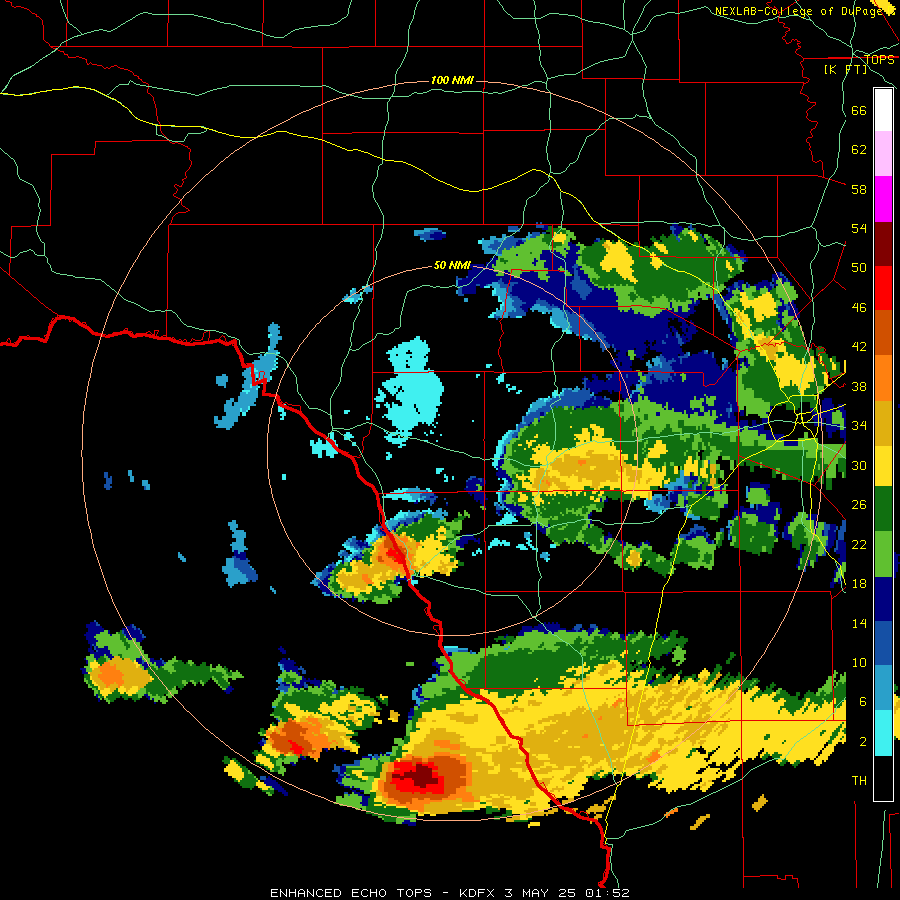
Task: Select the 14 value on the legend
Action: point(859,623)
